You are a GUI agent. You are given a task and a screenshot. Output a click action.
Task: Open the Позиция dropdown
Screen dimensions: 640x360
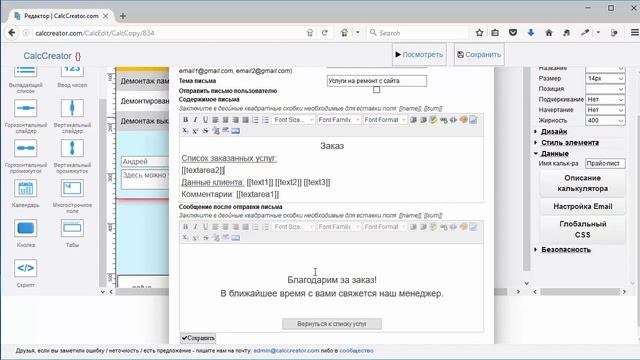click(605, 89)
